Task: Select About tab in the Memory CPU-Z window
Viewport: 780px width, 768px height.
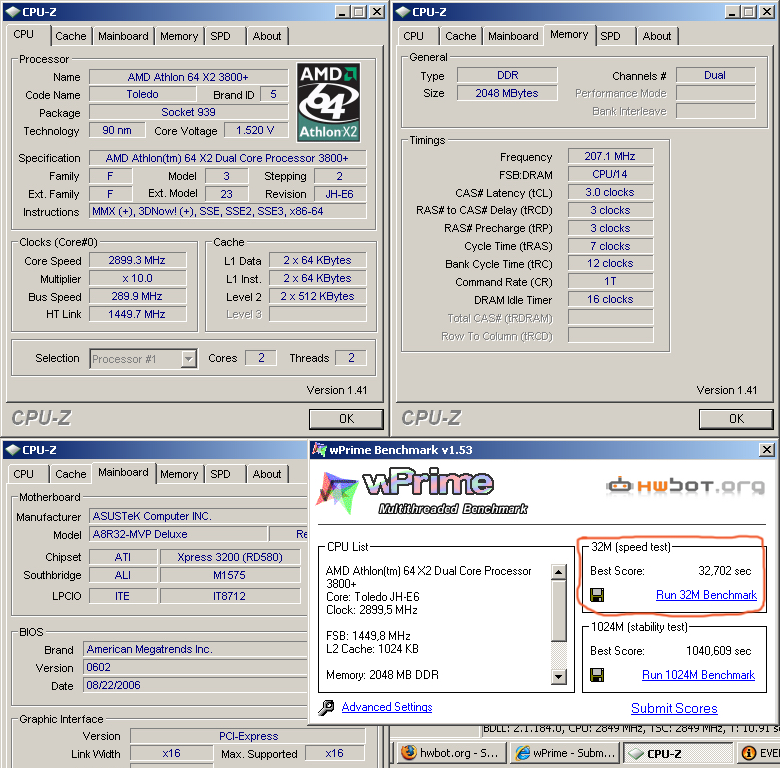Action: (657, 36)
